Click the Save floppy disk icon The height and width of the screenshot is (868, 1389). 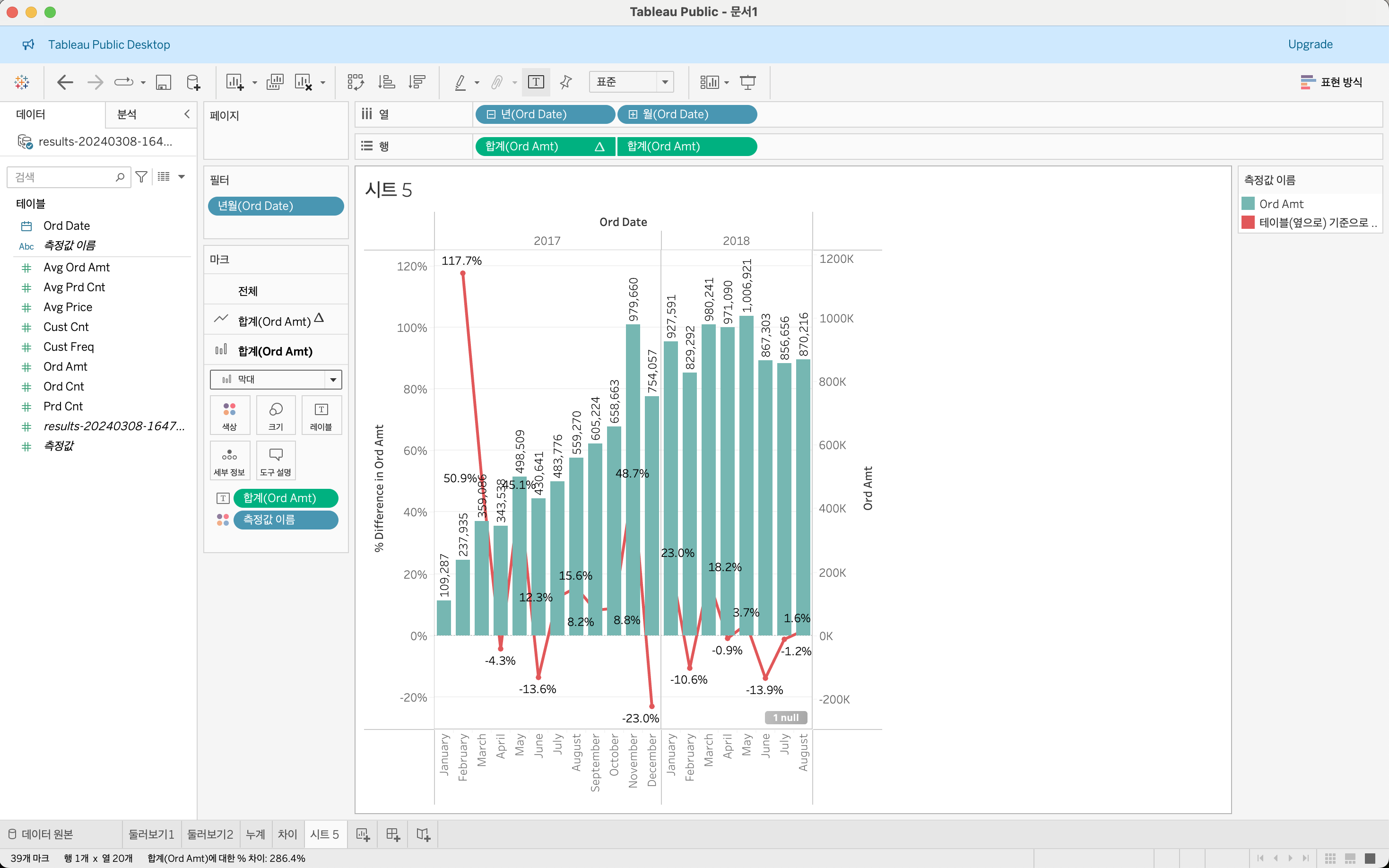pyautogui.click(x=164, y=82)
